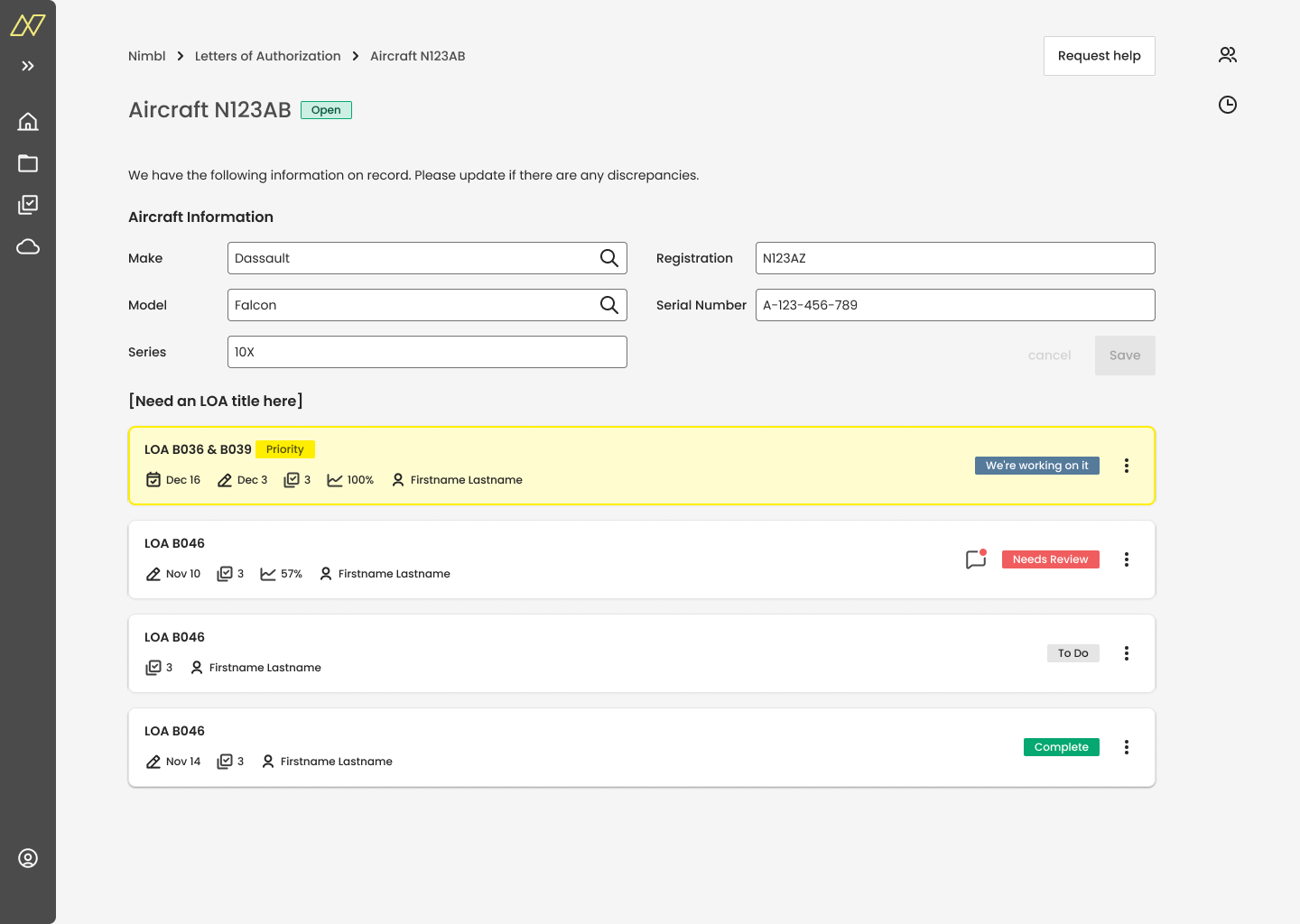Screen dimensions: 1300x924
Task: Click the progress chart icon beside 57%
Action: point(268,574)
